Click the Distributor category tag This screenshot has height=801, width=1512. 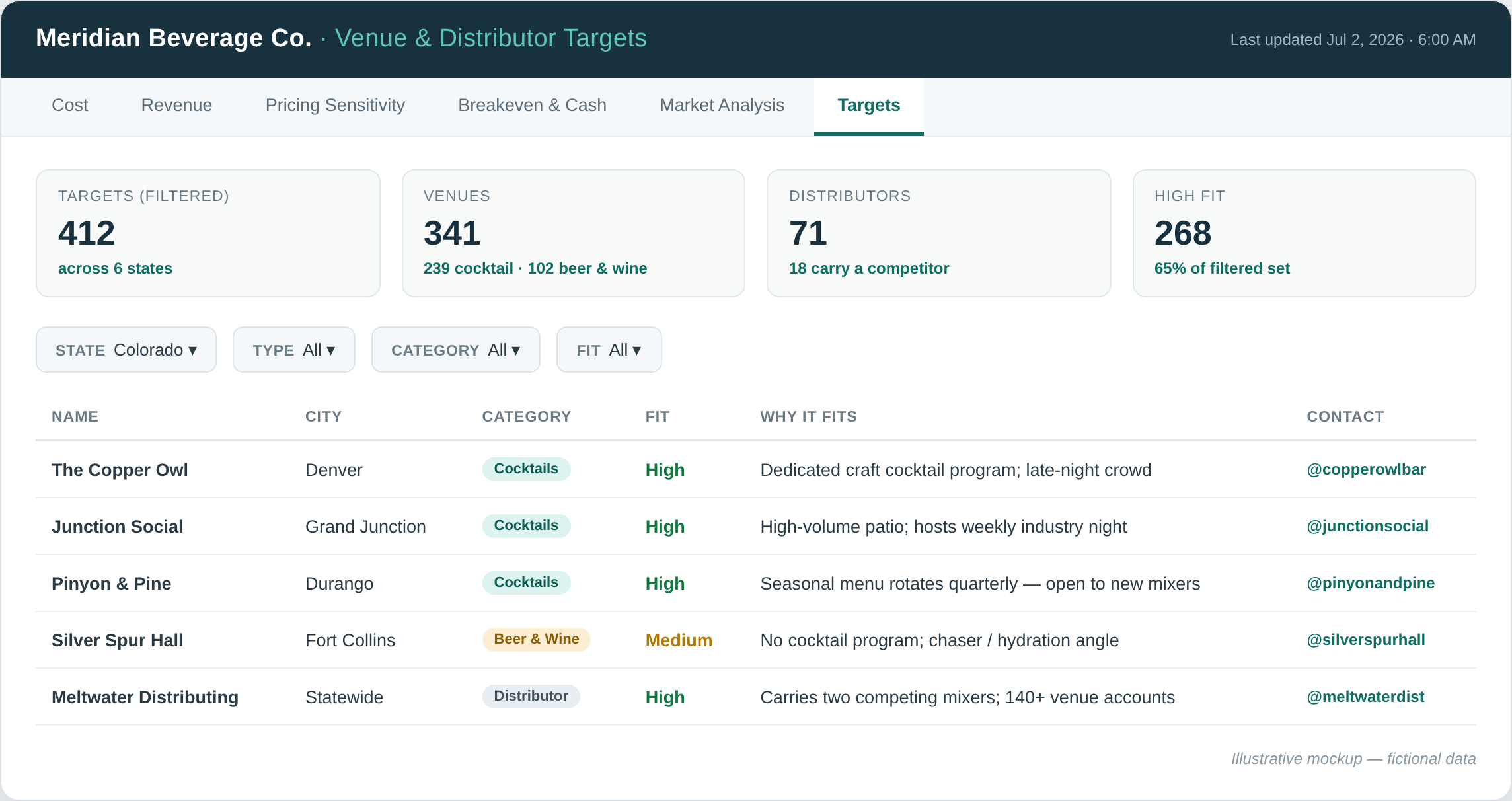pos(531,696)
